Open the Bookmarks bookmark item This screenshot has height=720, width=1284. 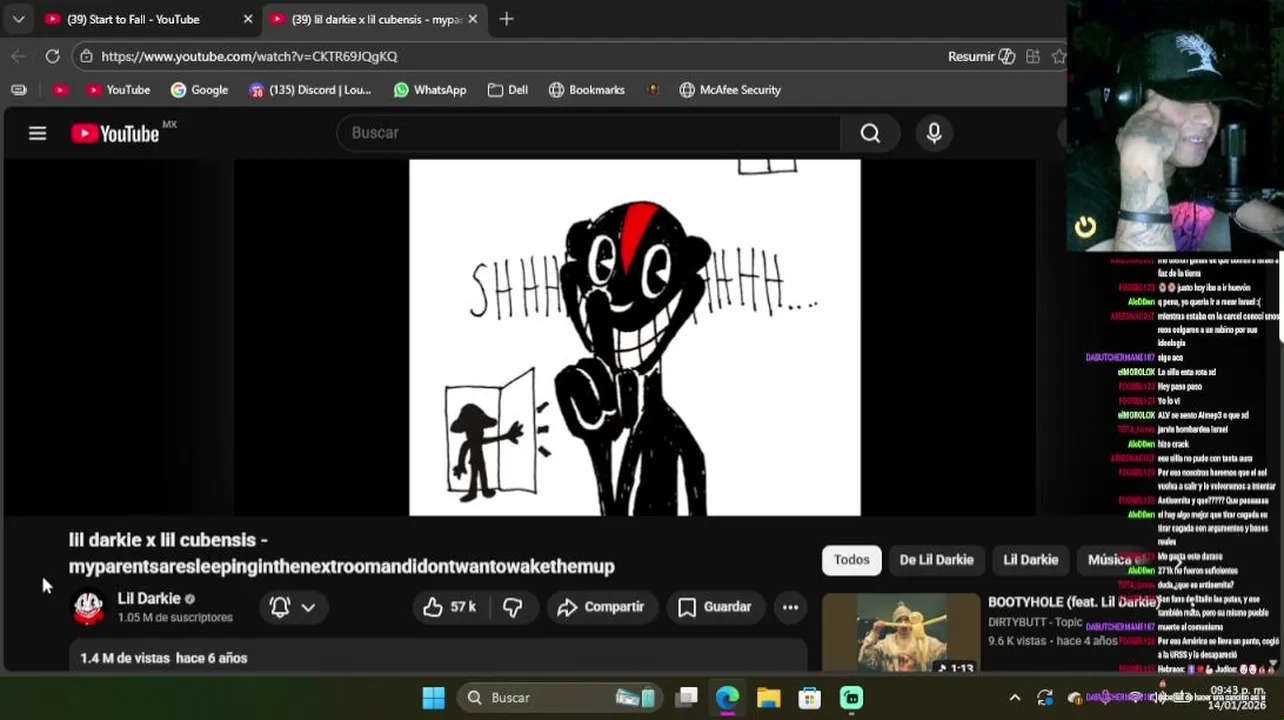[587, 90]
